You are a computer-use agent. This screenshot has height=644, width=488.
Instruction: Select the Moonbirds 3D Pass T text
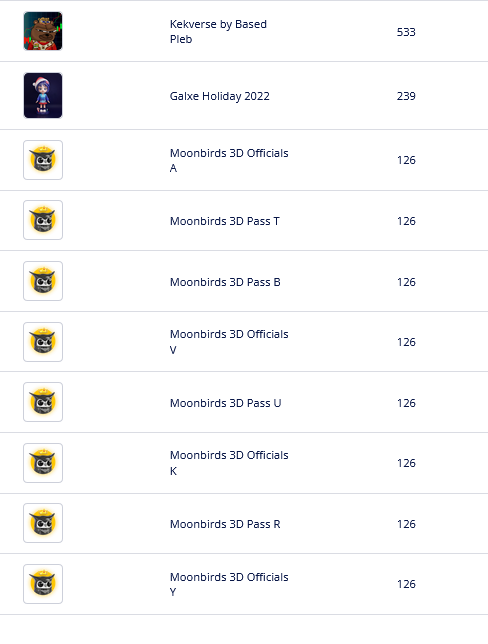[x=225, y=221]
